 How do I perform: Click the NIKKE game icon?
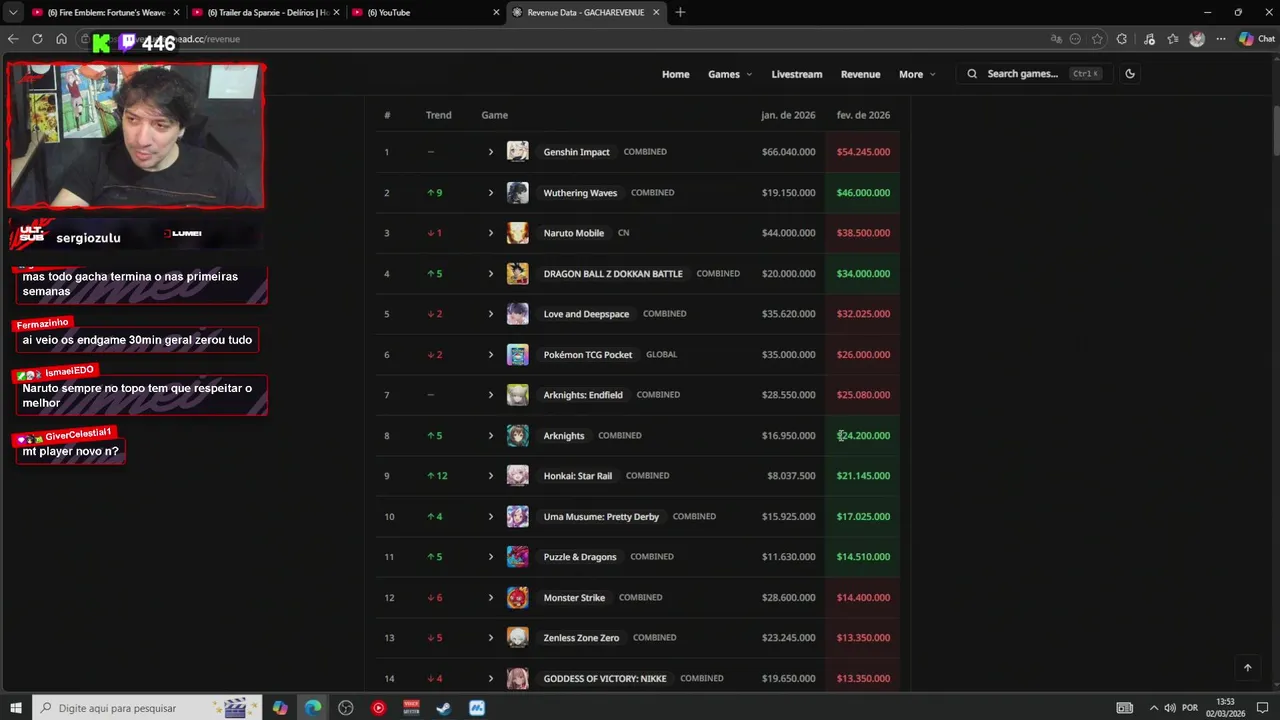[517, 679]
